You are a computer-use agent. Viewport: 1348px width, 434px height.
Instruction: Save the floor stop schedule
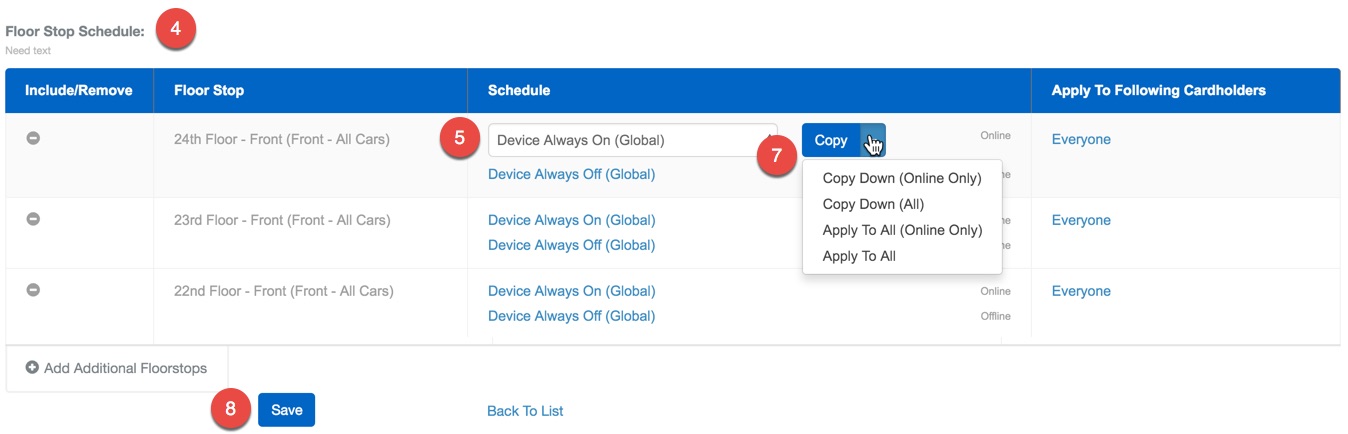point(286,410)
